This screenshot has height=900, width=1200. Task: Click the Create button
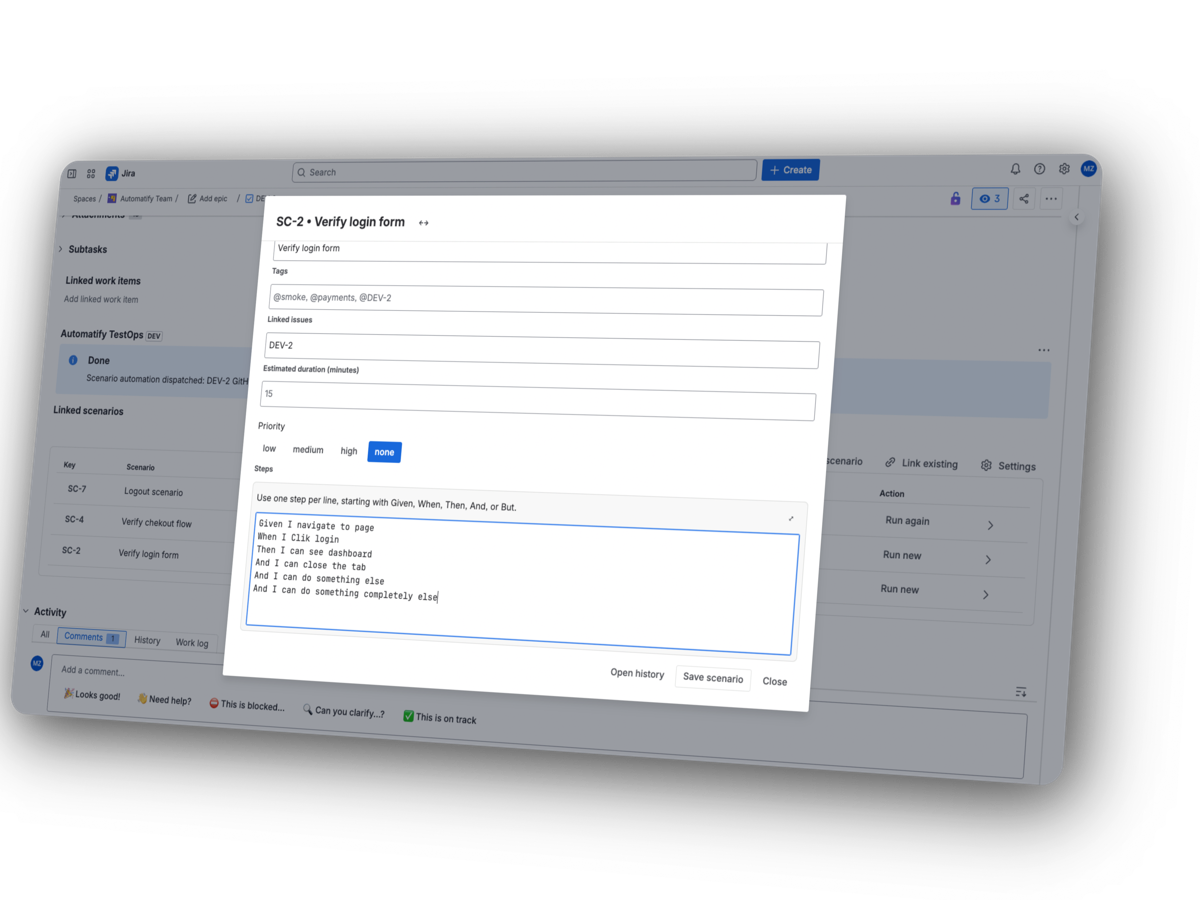pos(791,170)
